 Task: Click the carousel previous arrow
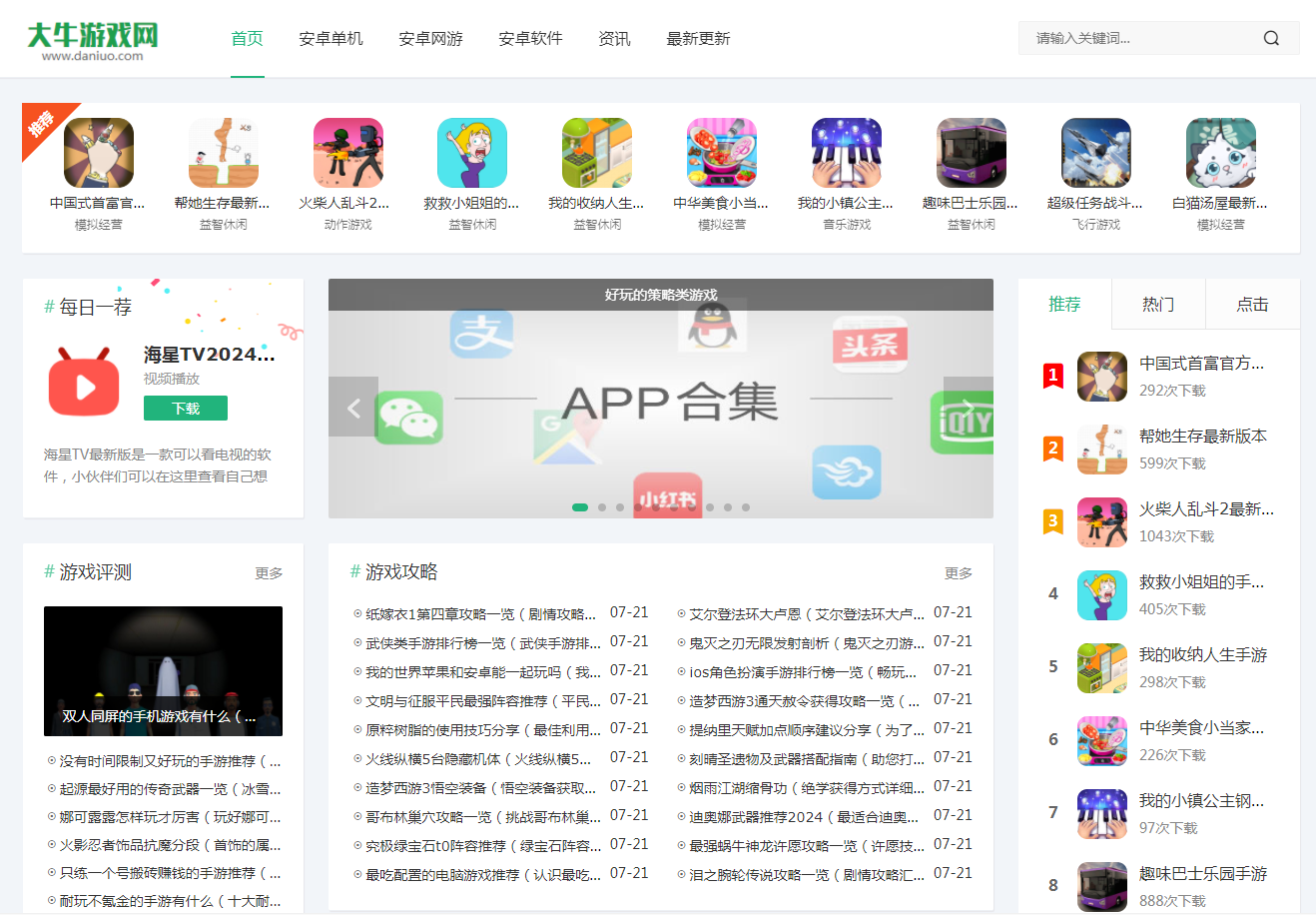click(x=352, y=408)
